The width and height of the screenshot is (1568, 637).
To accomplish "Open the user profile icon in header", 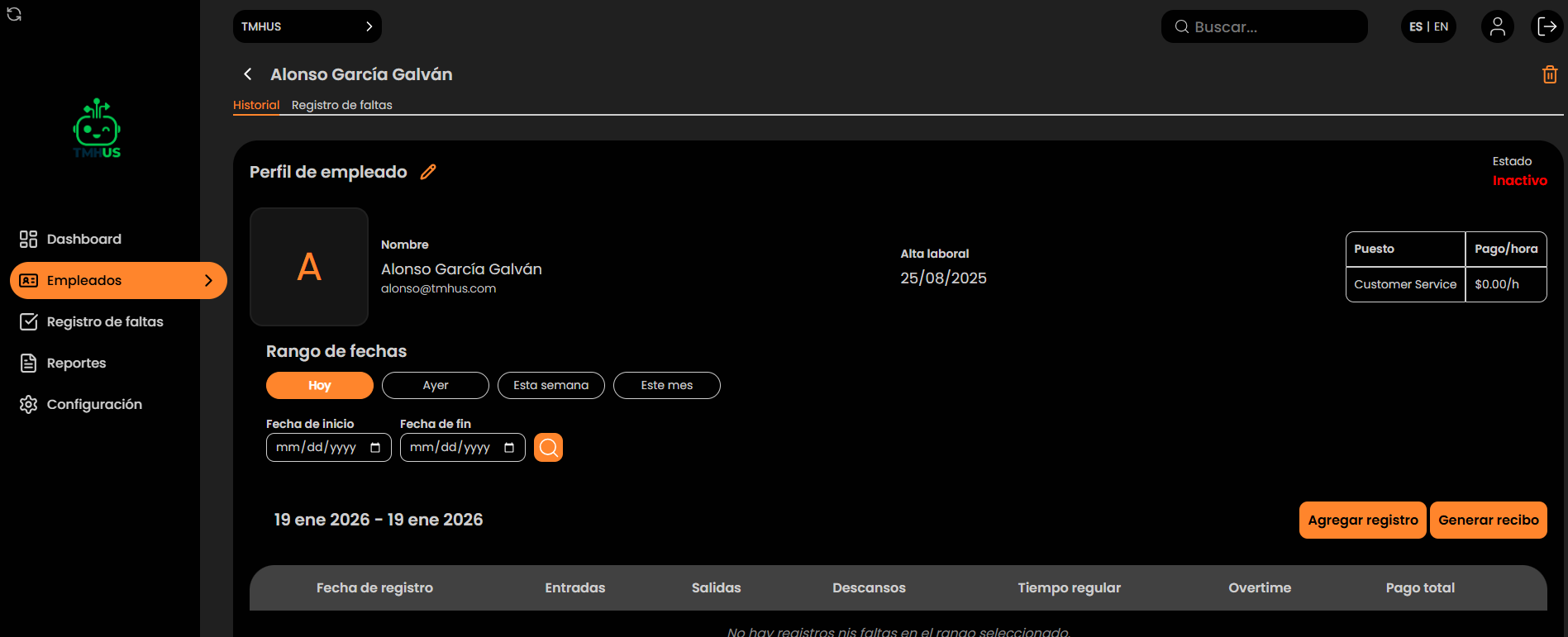I will click(x=1497, y=26).
